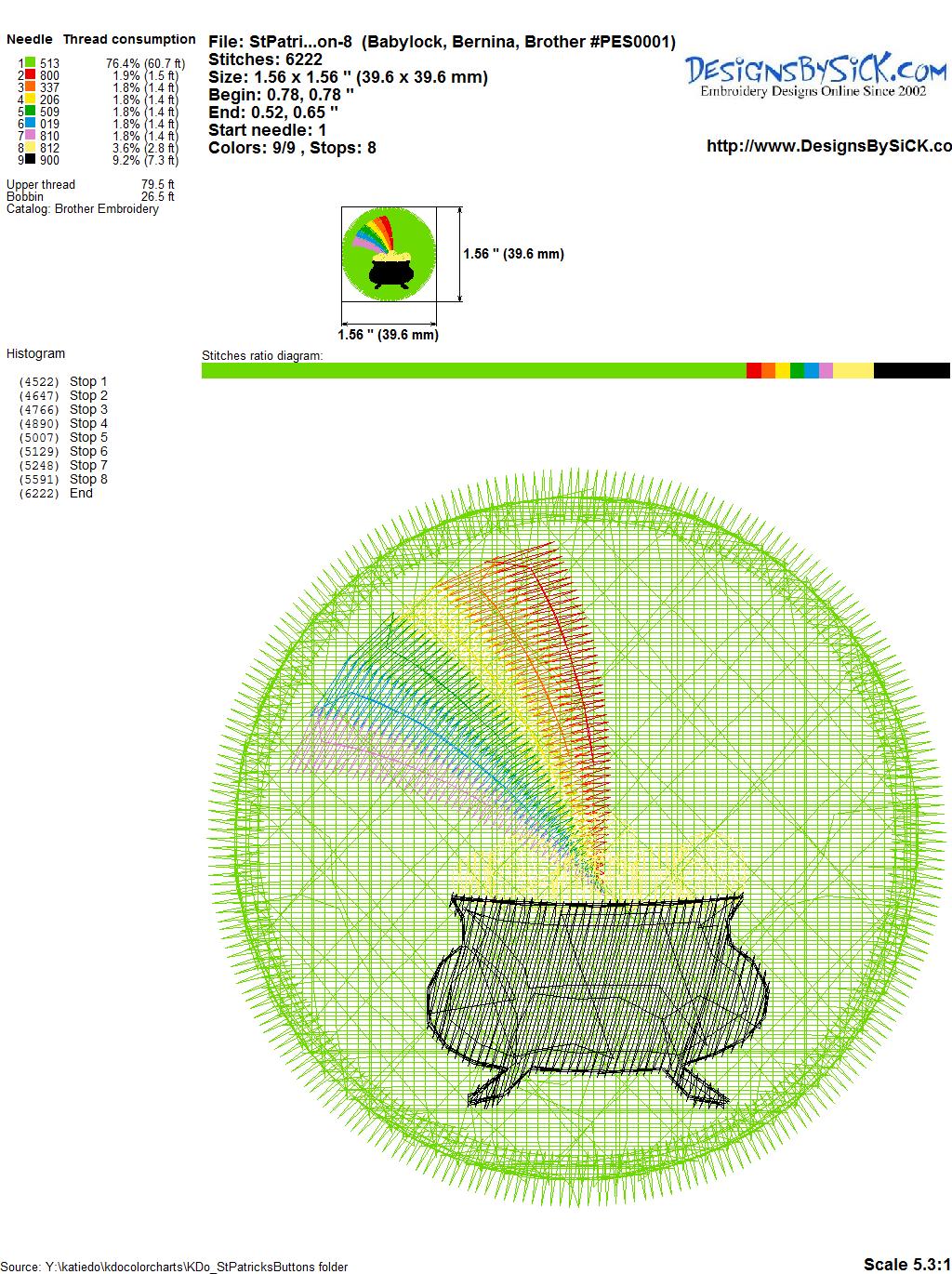Screen dimensions: 952x1274
Task: Click the black segment of stitches ratio bar
Action: point(911,371)
